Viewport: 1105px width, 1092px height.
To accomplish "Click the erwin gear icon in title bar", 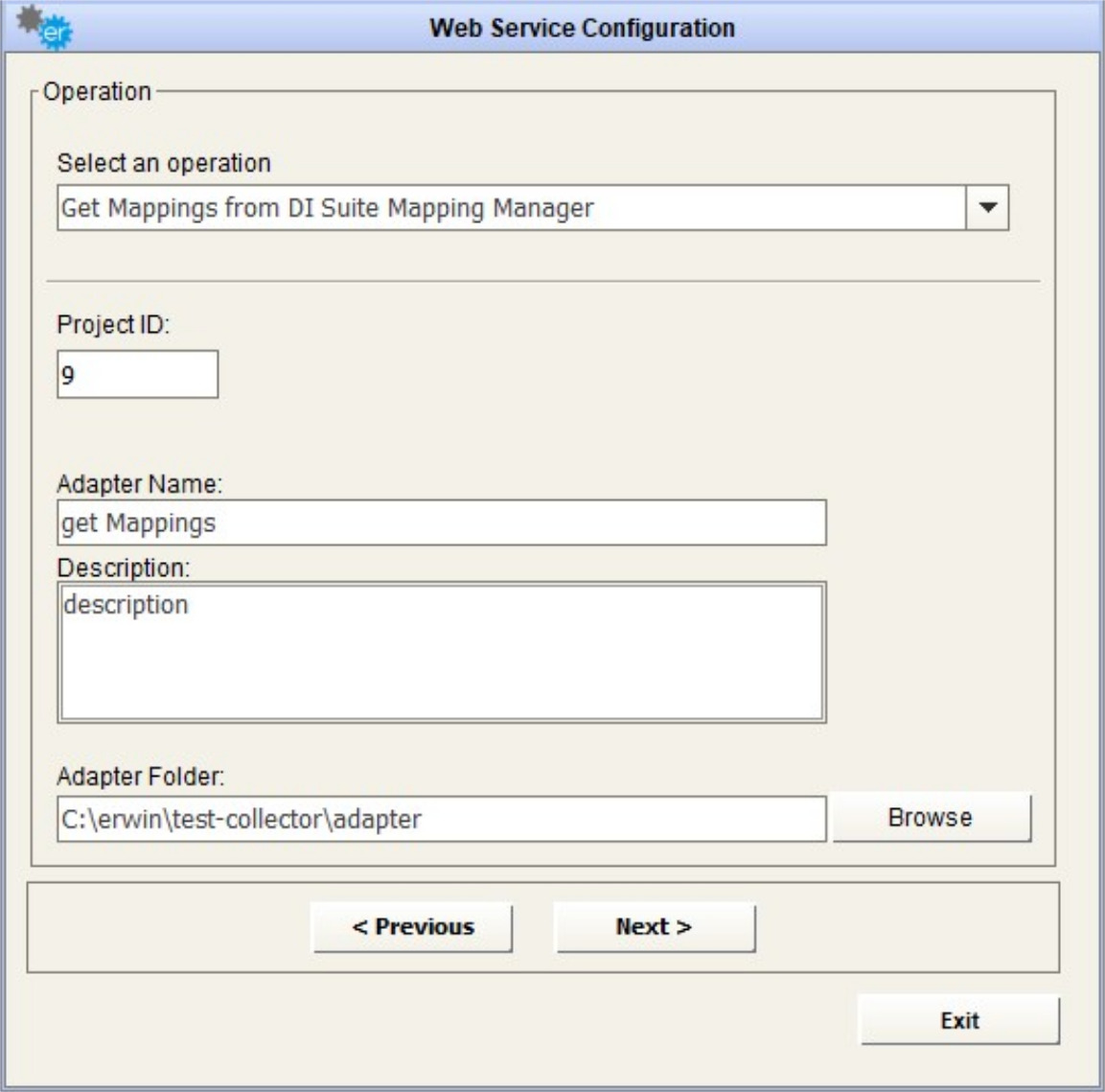I will [x=44, y=28].
